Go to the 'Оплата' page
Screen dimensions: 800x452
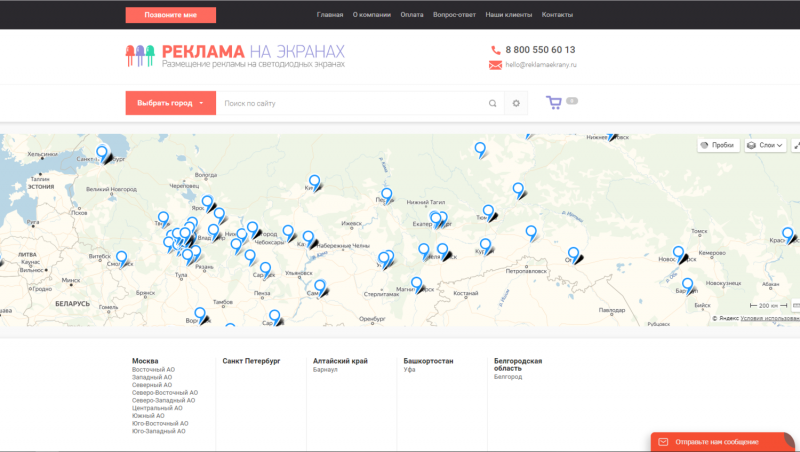[412, 15]
